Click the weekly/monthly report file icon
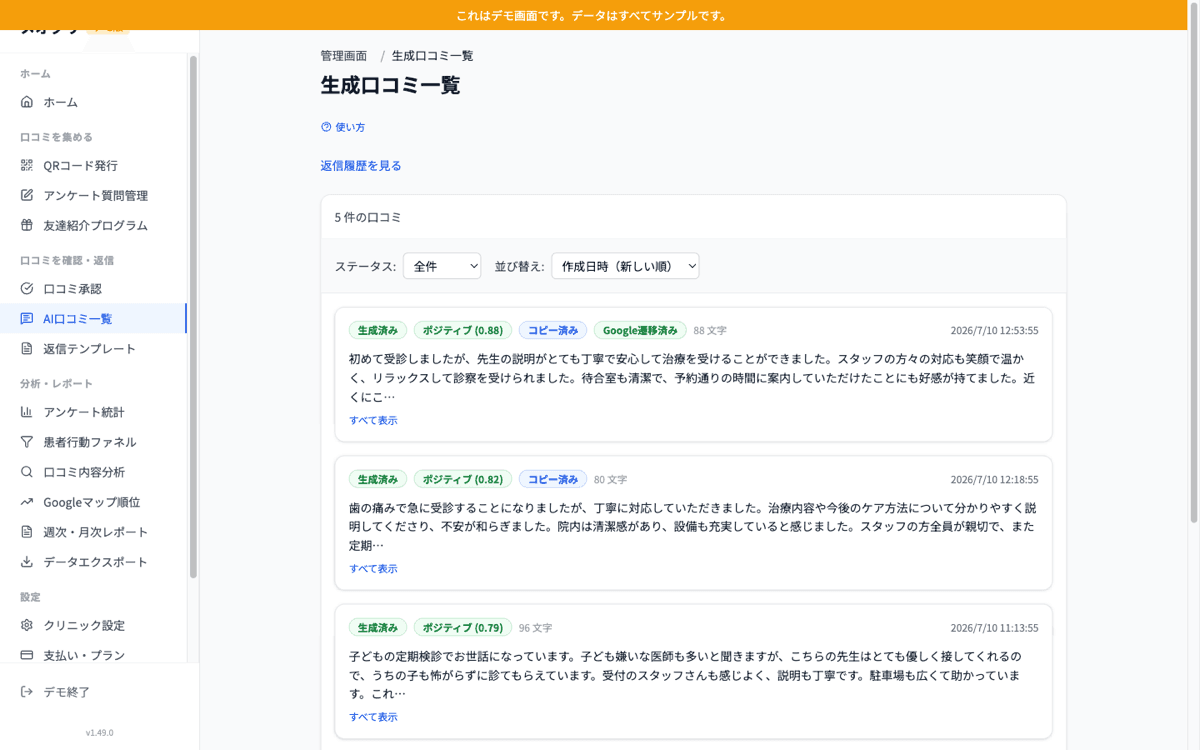 coord(27,531)
